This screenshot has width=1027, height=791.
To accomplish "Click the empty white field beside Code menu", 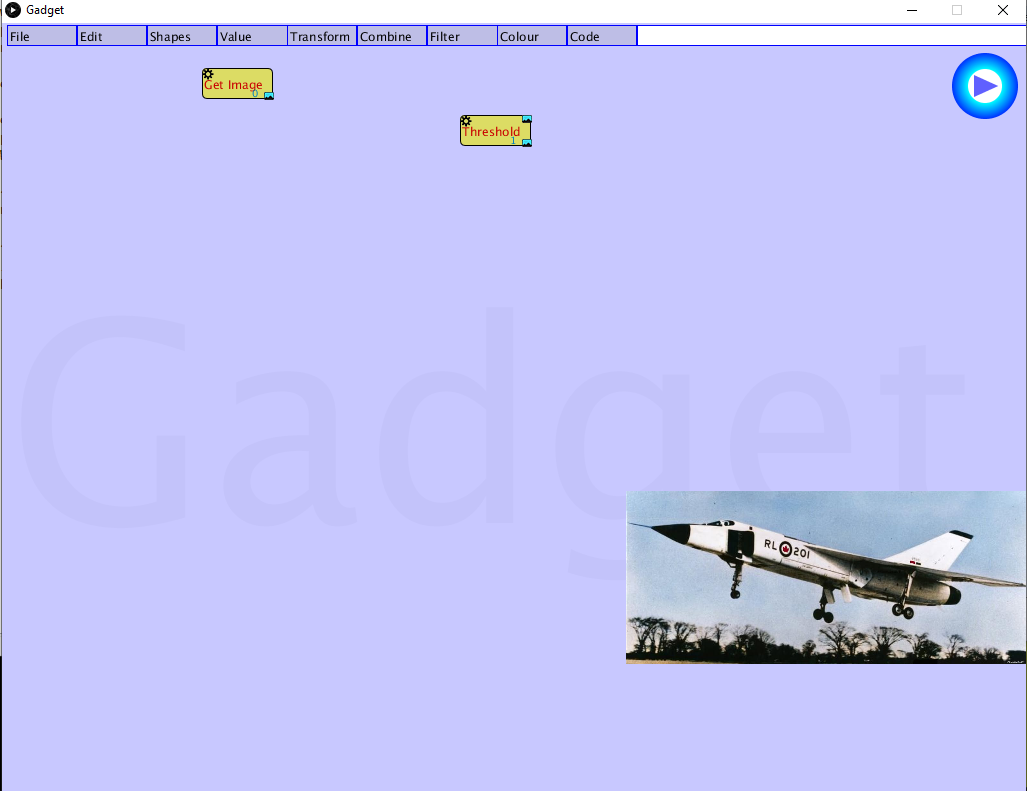I will pos(830,37).
